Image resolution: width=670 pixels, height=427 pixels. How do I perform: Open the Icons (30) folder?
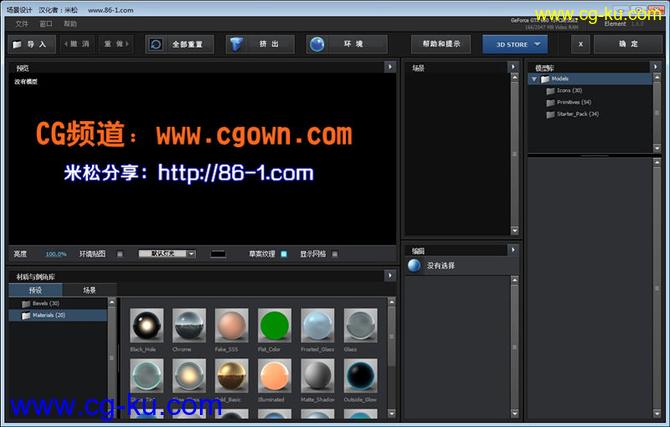[x=564, y=91]
